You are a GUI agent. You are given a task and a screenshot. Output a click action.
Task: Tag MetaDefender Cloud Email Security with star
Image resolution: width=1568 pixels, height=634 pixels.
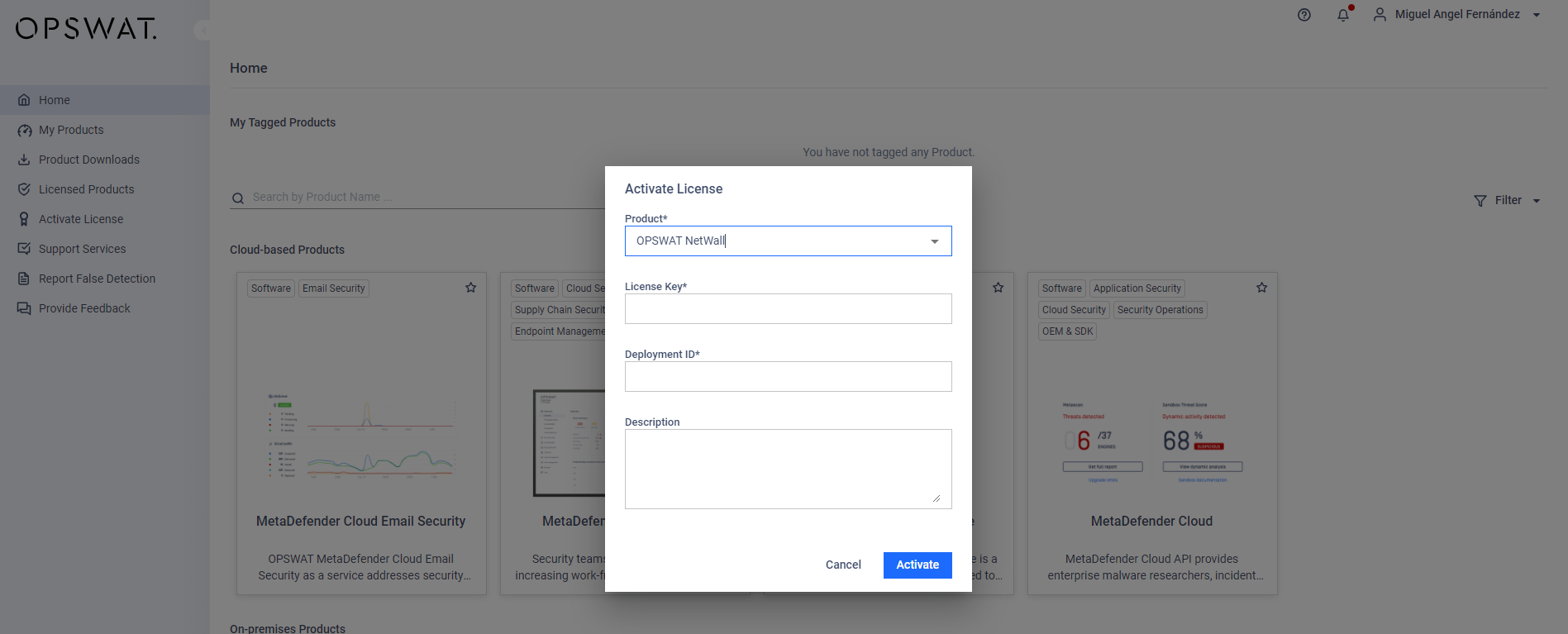pos(471,288)
